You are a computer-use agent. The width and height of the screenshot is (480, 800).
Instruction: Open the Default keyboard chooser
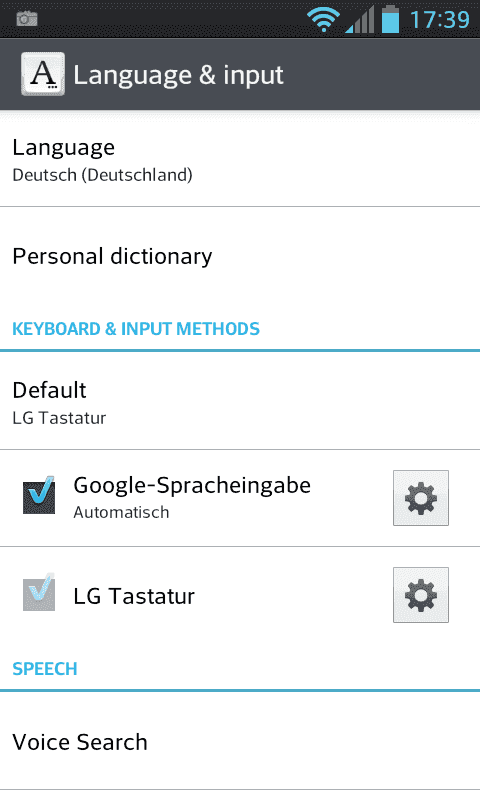pos(240,402)
